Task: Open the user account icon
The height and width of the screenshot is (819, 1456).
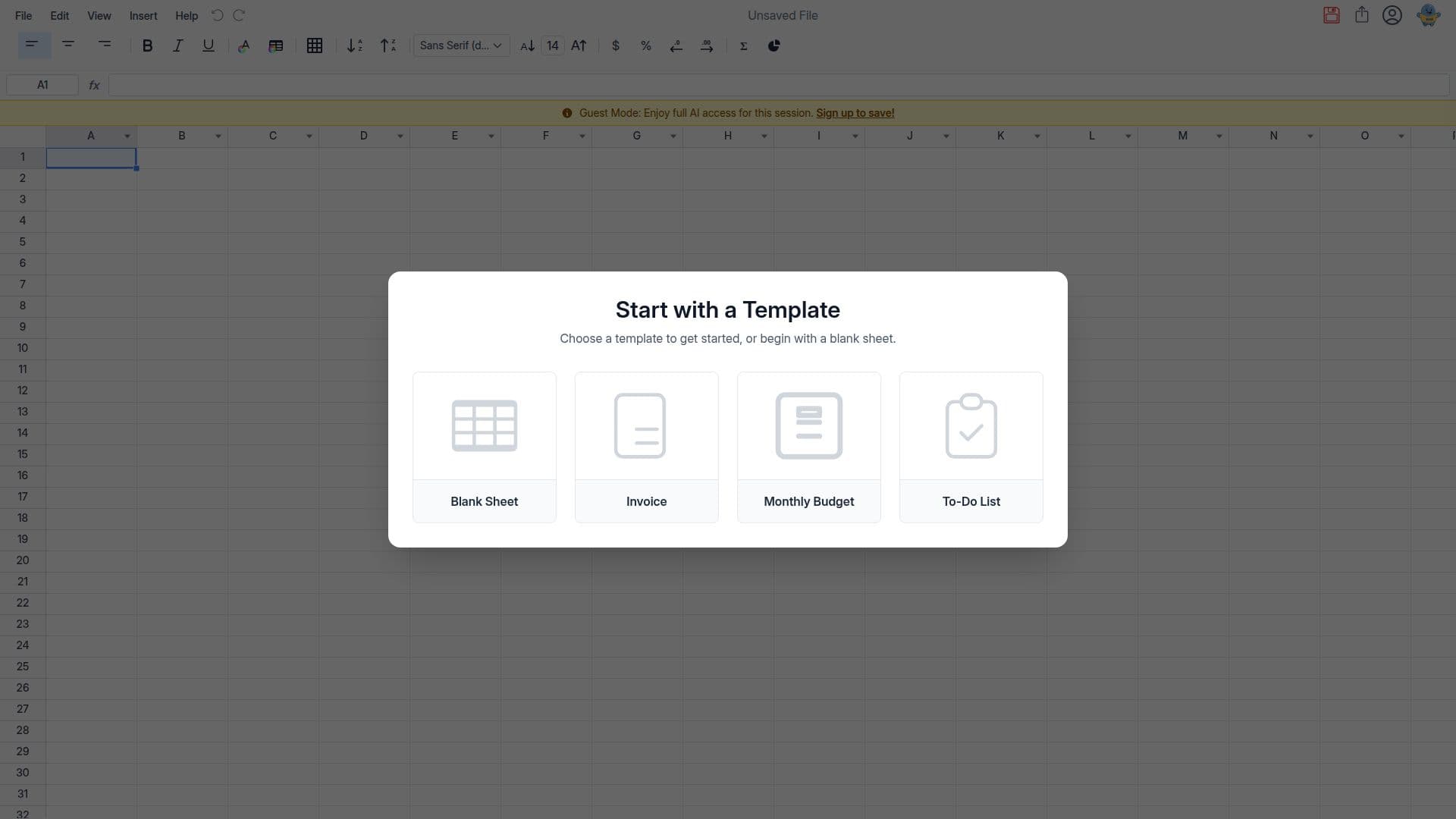Action: (x=1392, y=15)
